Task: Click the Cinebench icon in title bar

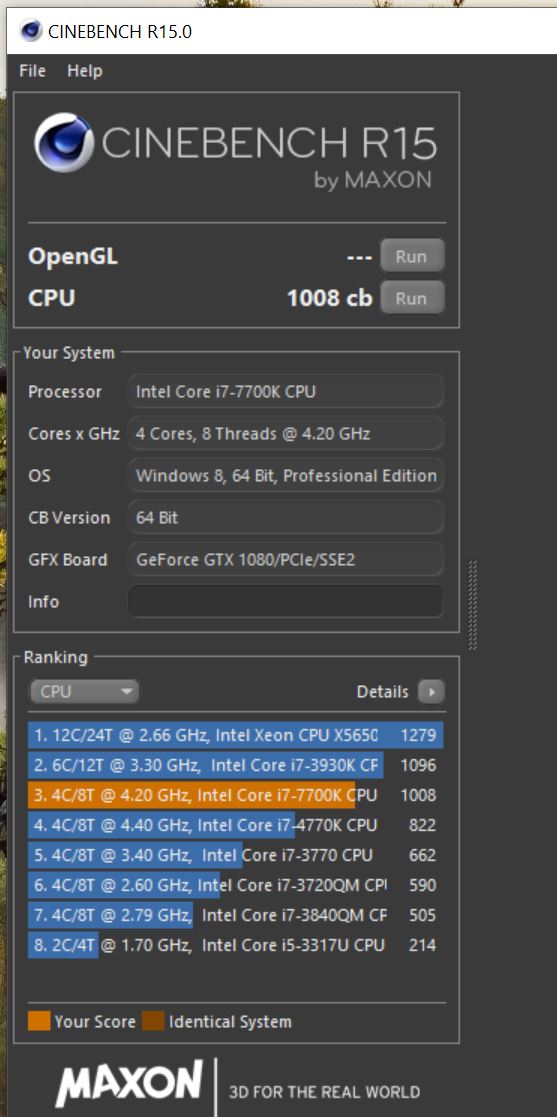Action: [x=31, y=31]
